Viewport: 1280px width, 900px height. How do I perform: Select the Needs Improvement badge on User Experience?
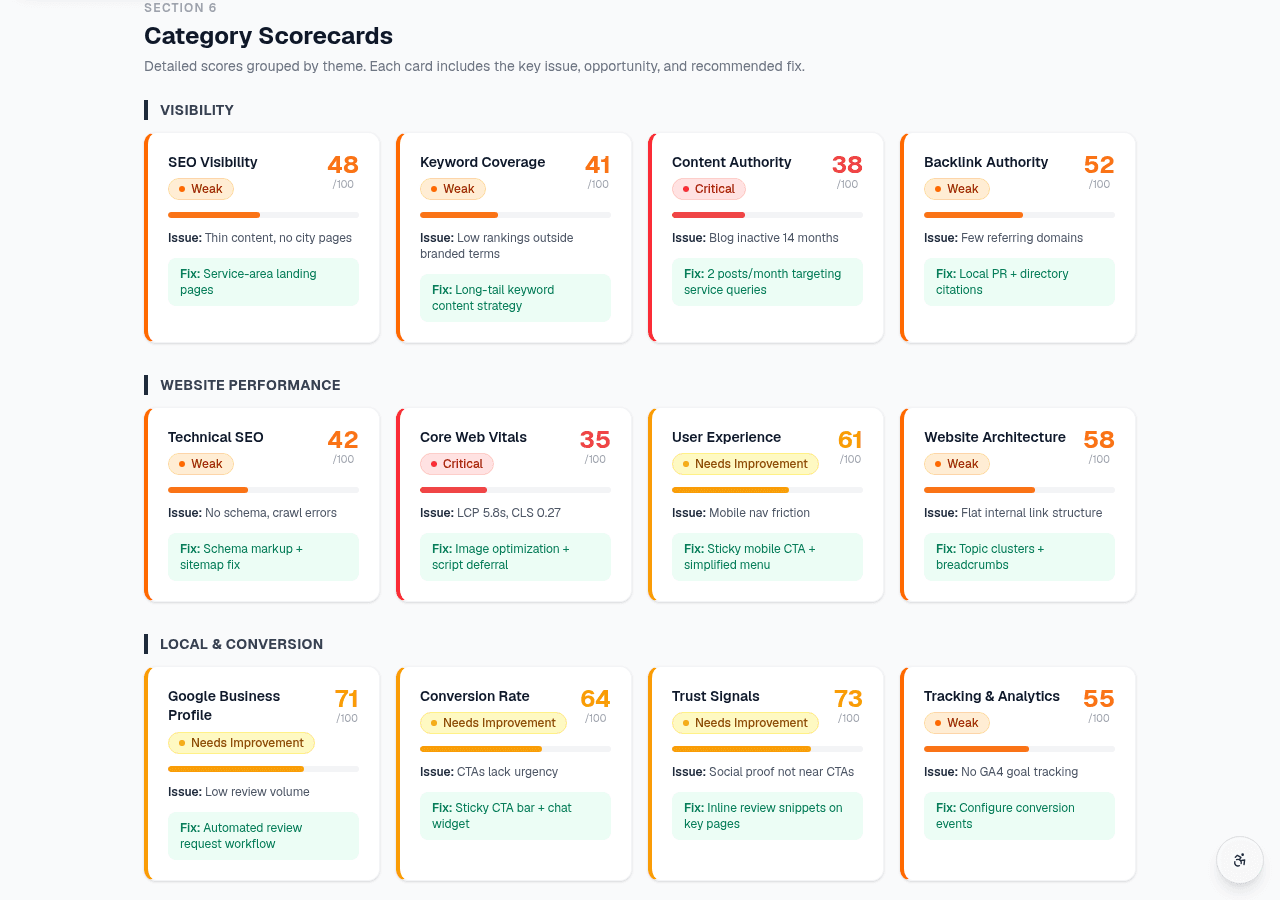(745, 464)
